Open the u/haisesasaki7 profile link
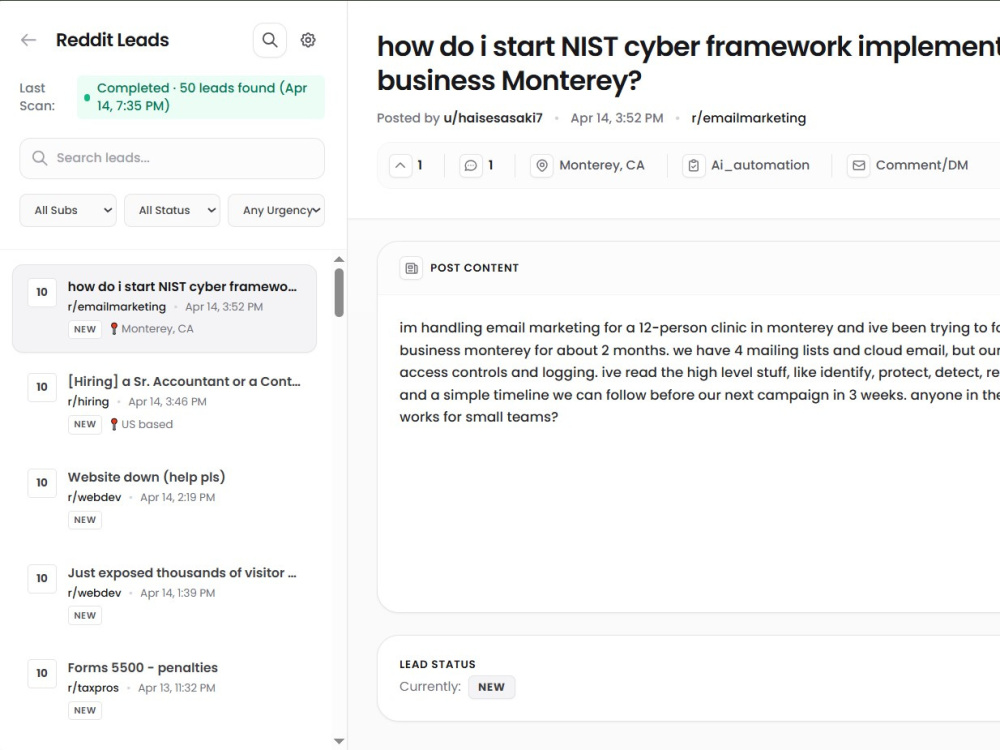Viewport: 1000px width, 750px height. point(493,118)
